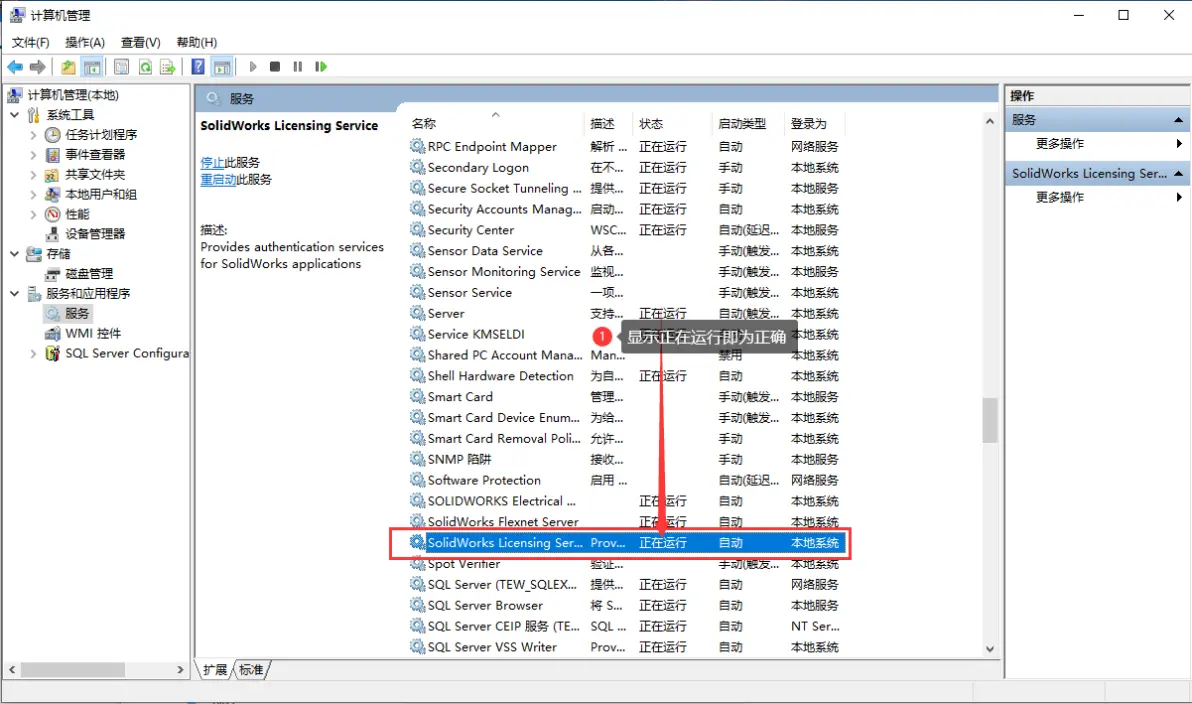
Task: Click the tree pane right scroll arrow
Action: pos(180,670)
